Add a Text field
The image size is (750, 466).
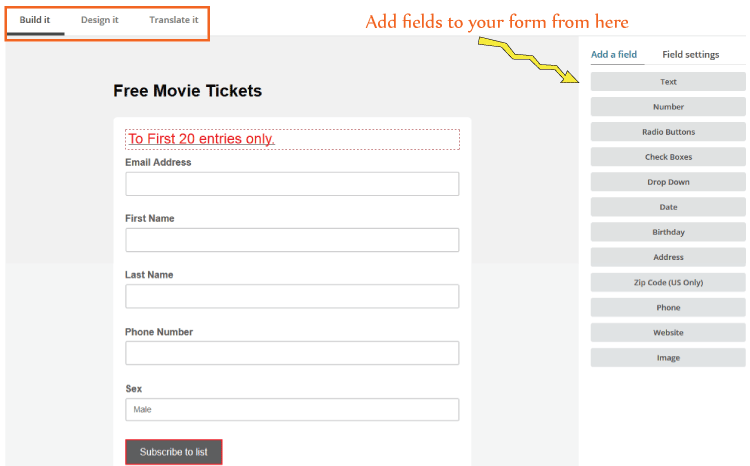pos(668,82)
